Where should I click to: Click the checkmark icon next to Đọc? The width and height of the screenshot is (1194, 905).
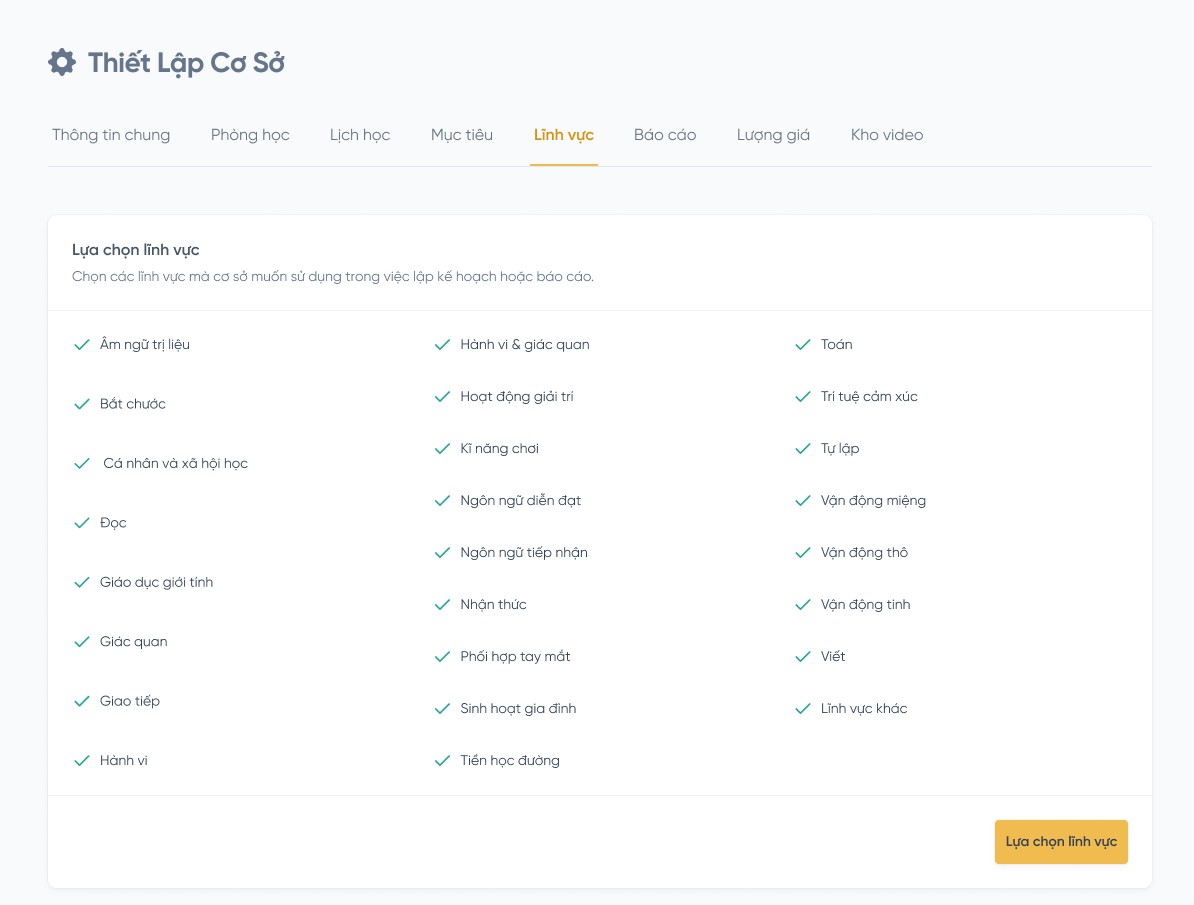pyautogui.click(x=82, y=523)
